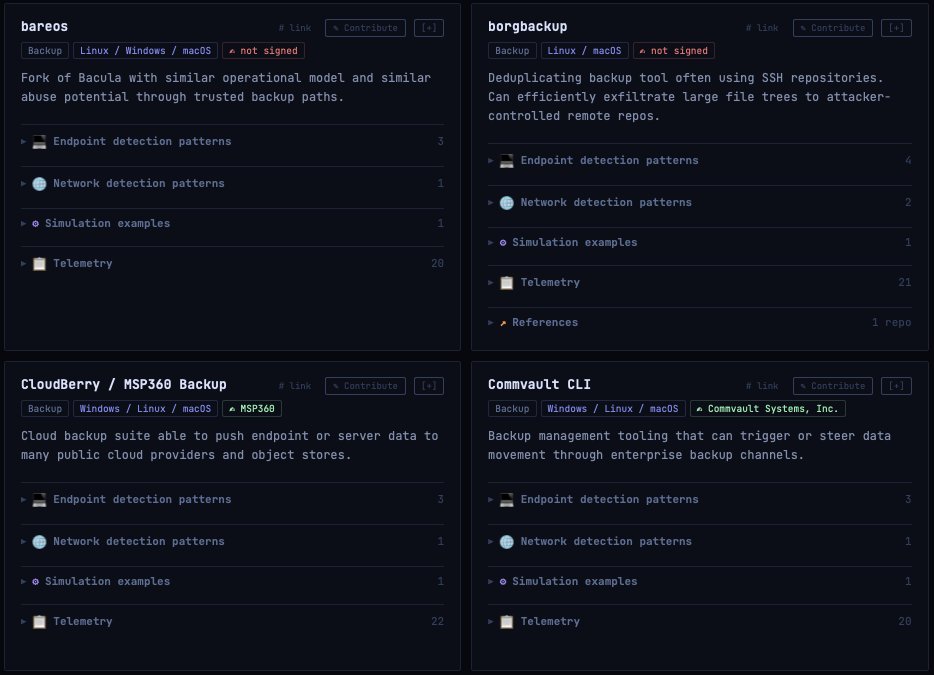Click the globe icon in borgbackup Network detection
This screenshot has width=934, height=675.
(506, 203)
